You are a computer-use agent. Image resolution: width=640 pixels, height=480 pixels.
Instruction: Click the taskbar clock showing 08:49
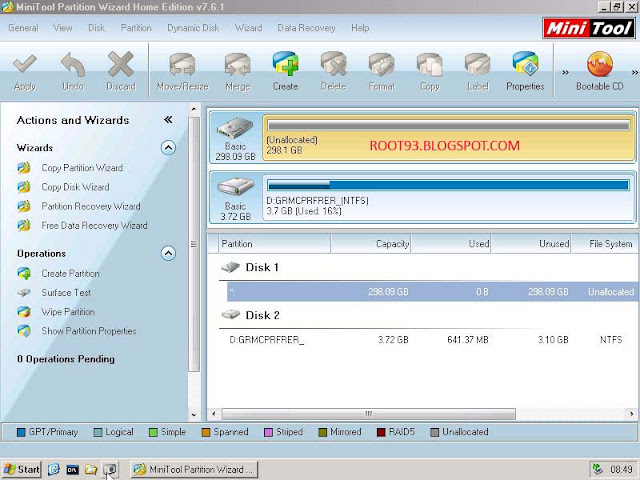[x=621, y=469]
